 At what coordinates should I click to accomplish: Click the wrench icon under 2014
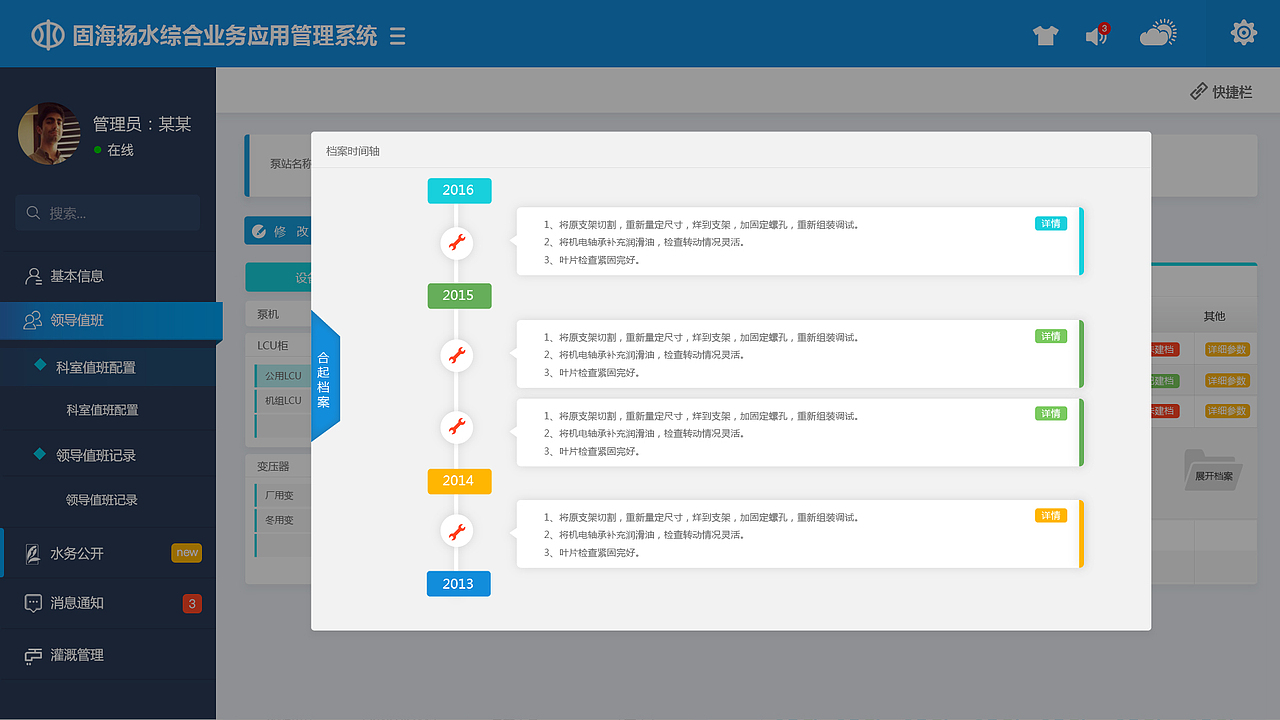point(457,531)
